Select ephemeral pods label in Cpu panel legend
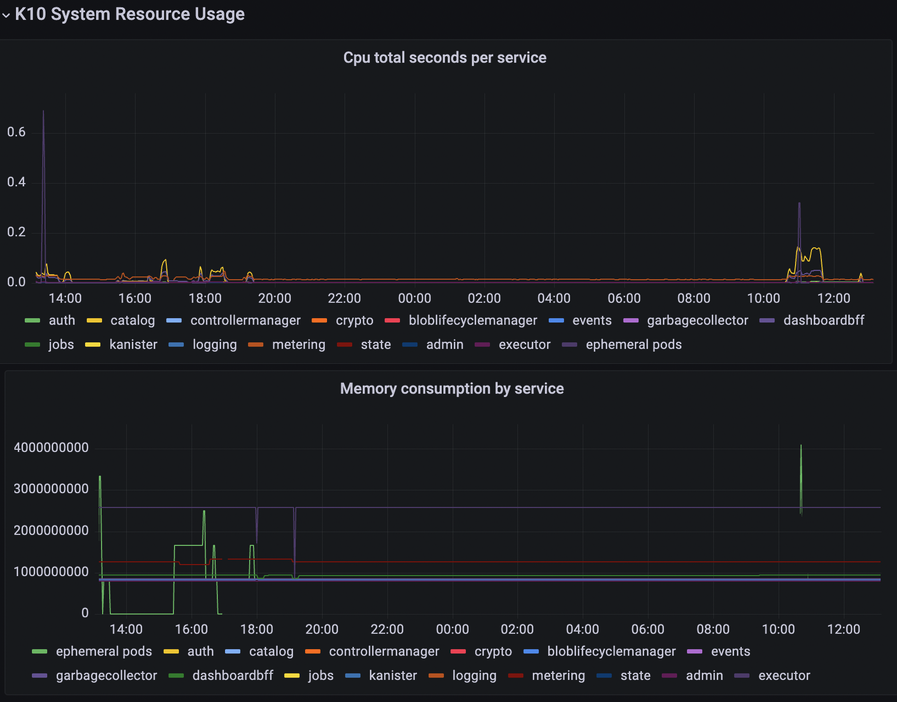The height and width of the screenshot is (702, 897). (x=634, y=344)
